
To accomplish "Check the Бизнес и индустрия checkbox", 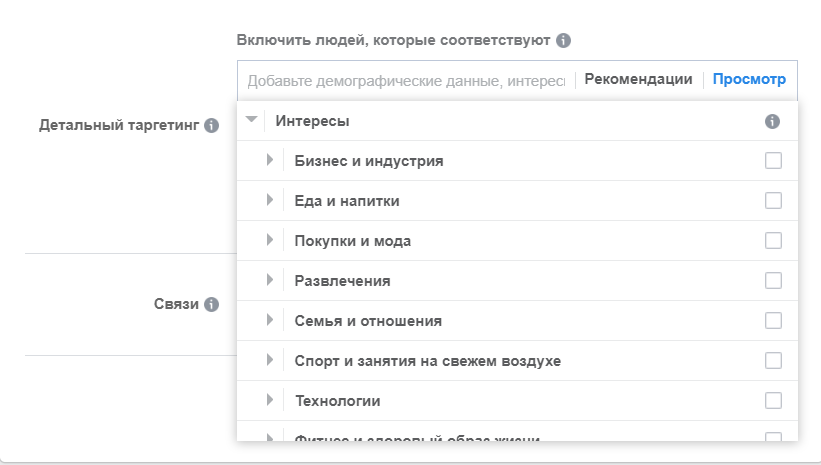I will [x=773, y=160].
